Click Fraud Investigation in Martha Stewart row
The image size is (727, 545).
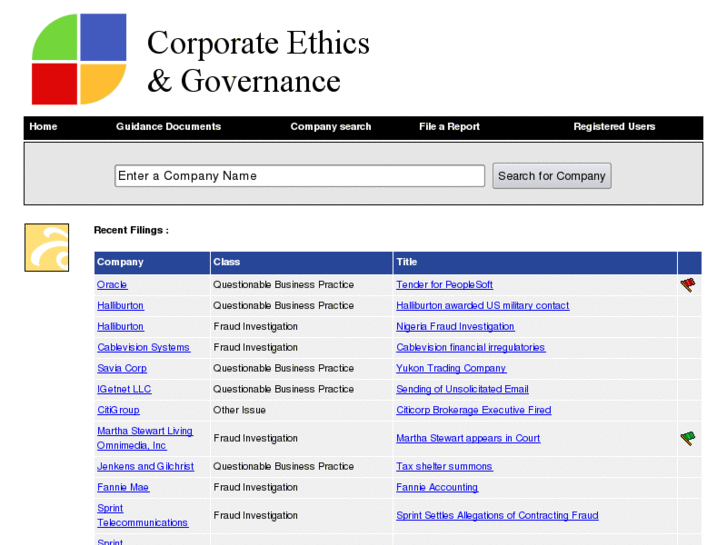point(255,438)
